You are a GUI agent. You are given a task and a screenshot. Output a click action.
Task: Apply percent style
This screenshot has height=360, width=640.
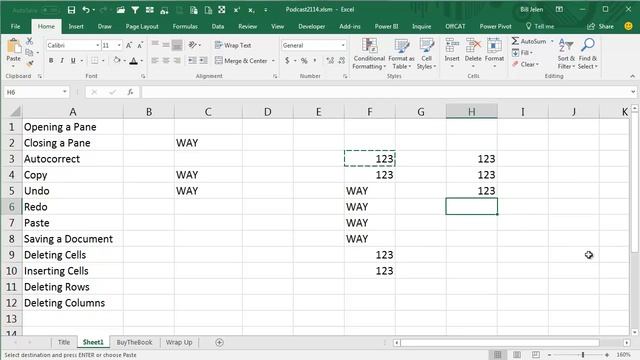(304, 61)
